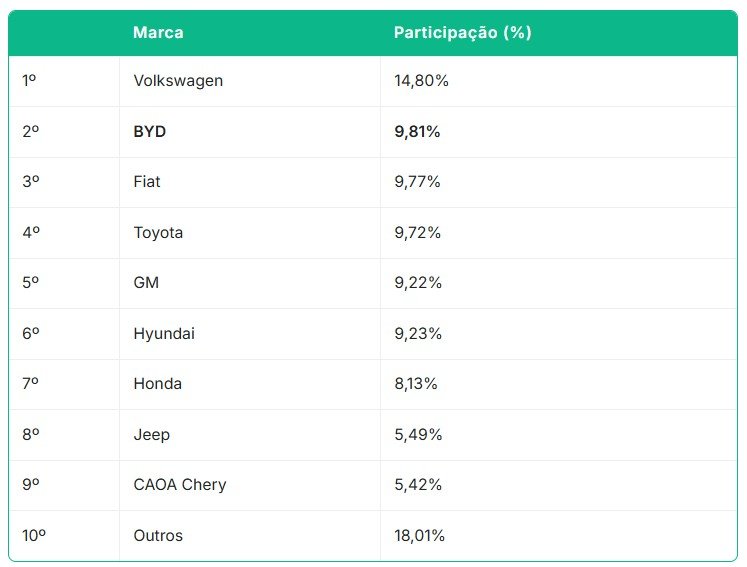
Task: Click the Participação (%) column header
Action: click(x=462, y=32)
